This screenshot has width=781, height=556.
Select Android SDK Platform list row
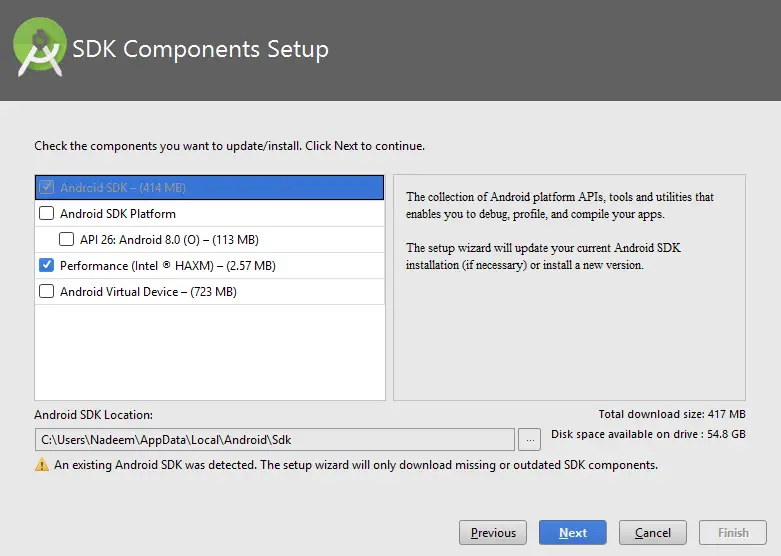click(210, 213)
